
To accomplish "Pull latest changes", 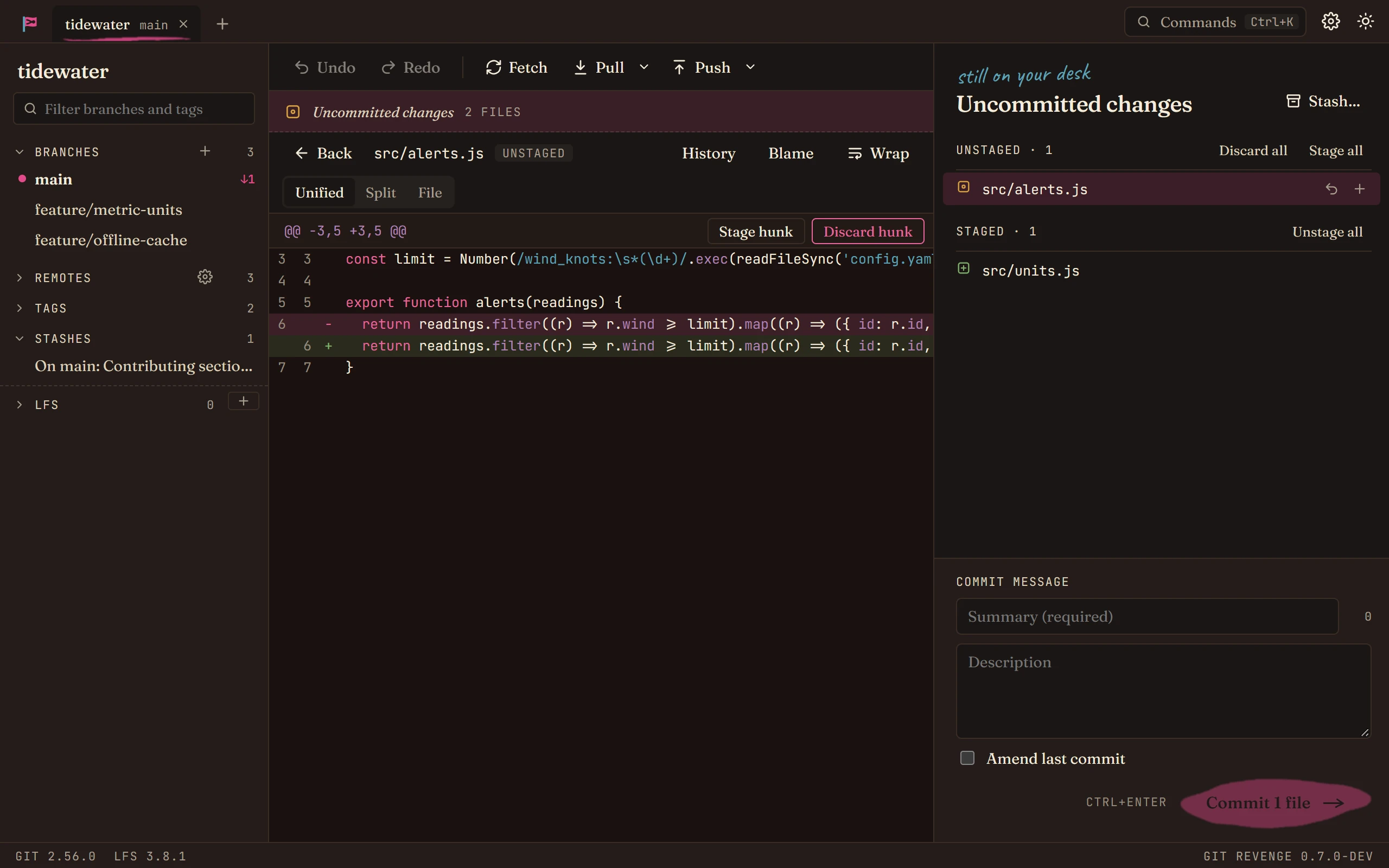I will click(600, 68).
